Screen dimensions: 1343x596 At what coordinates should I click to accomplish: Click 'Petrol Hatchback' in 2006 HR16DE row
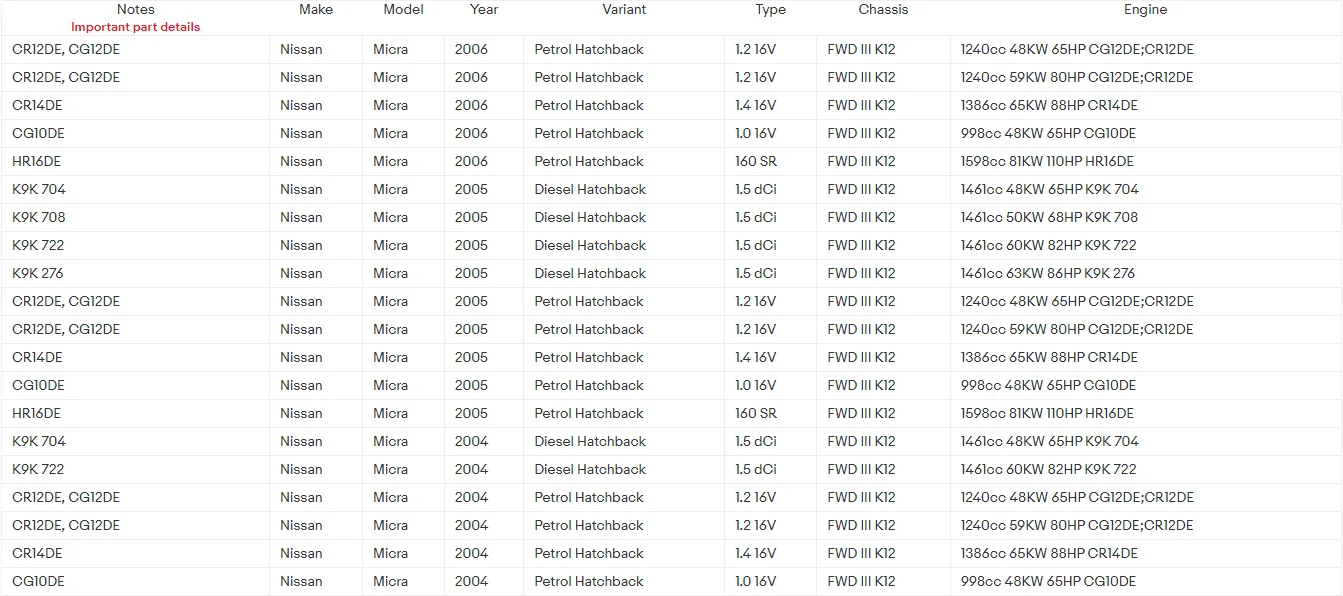tap(589, 161)
